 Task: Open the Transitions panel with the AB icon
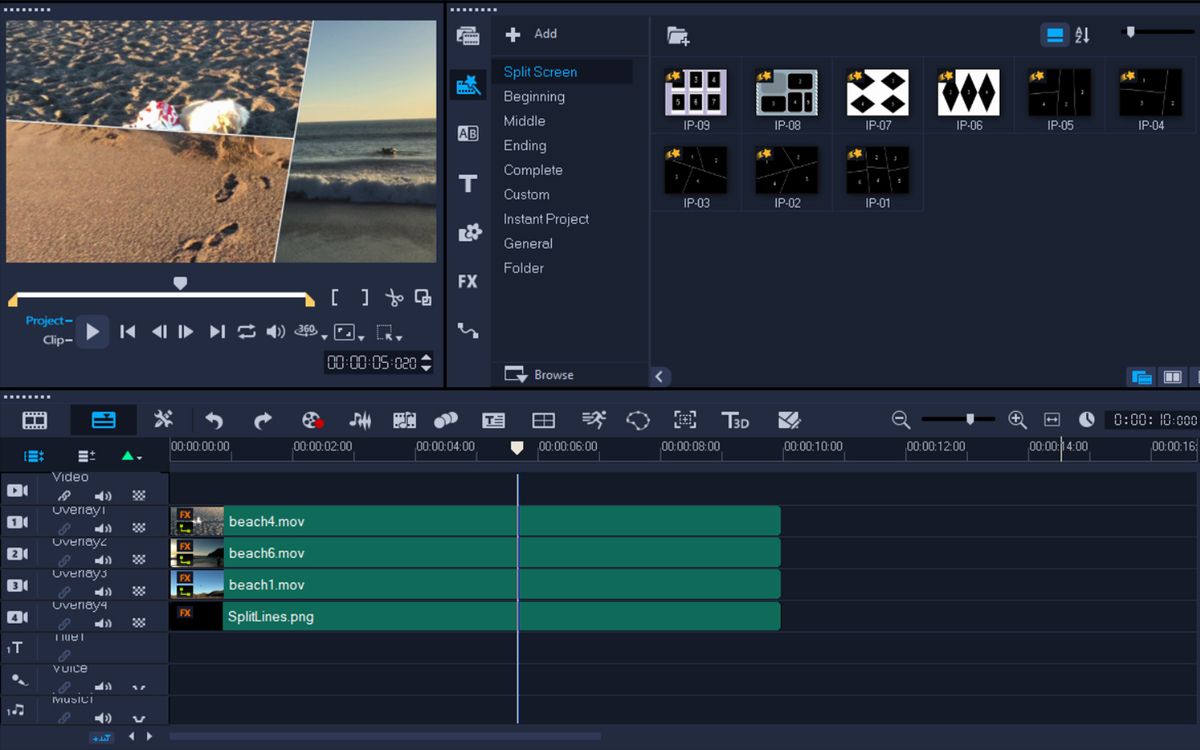467,133
